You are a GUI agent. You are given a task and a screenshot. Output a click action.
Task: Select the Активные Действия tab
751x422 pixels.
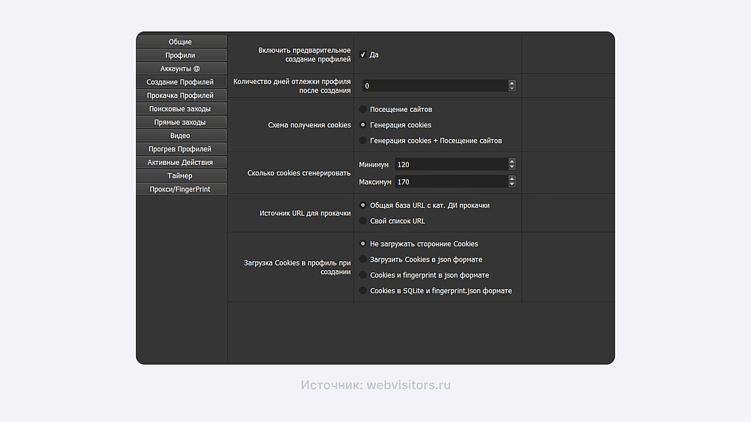coord(182,162)
